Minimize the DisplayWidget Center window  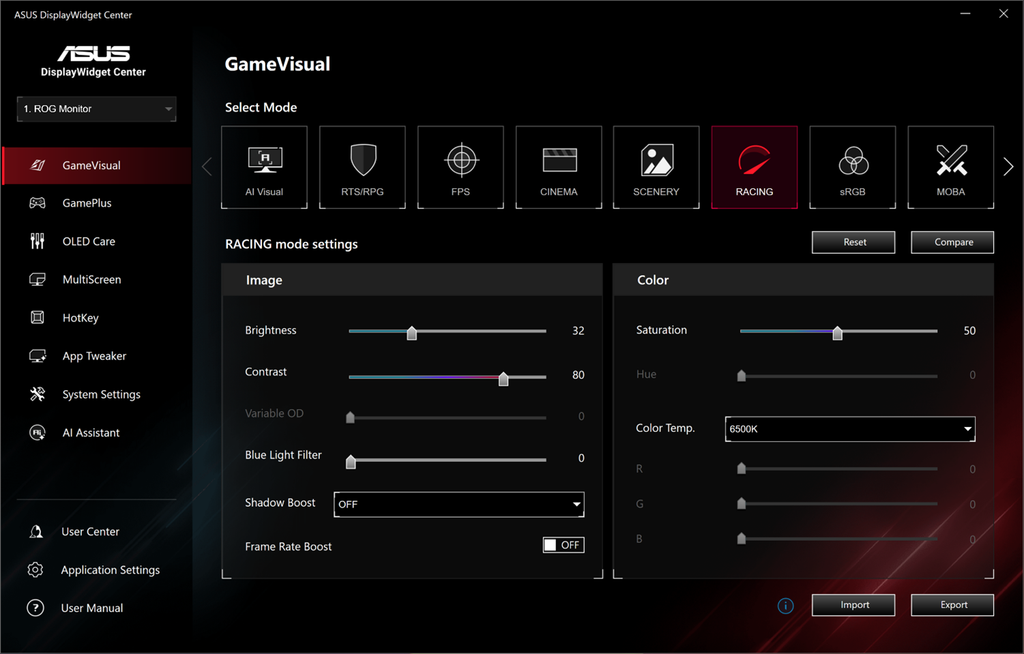965,14
